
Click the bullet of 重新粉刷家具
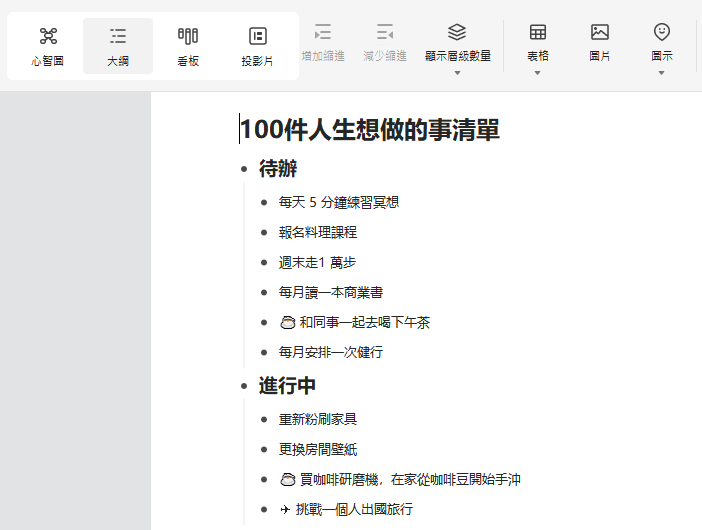point(264,420)
